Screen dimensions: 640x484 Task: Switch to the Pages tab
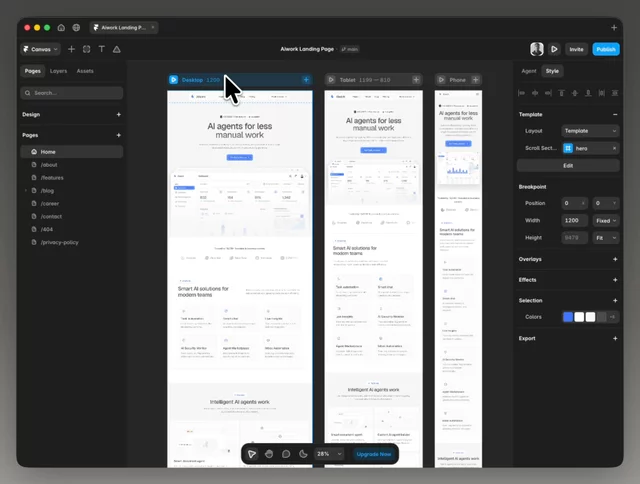33,71
